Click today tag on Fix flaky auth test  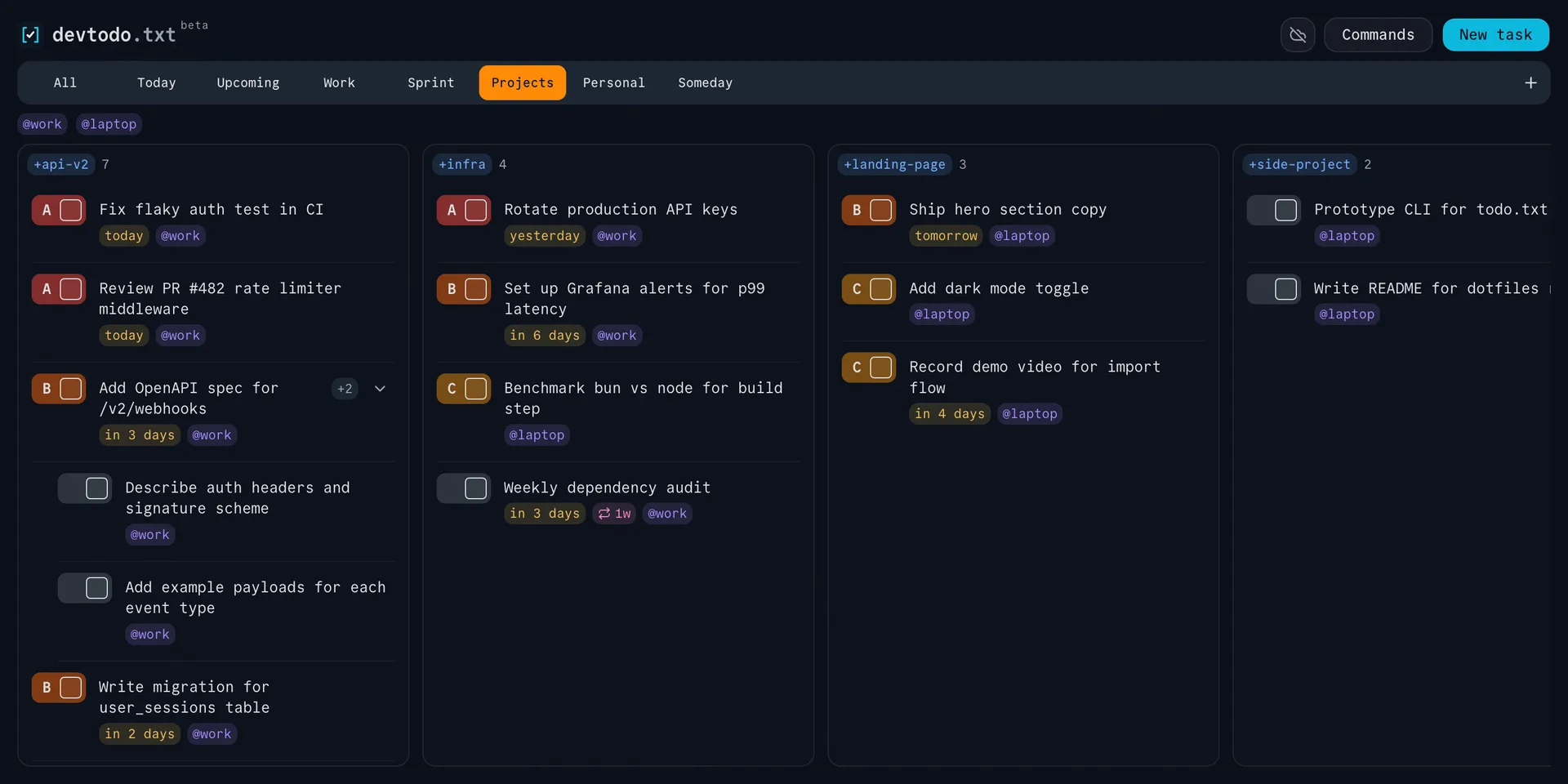(124, 236)
